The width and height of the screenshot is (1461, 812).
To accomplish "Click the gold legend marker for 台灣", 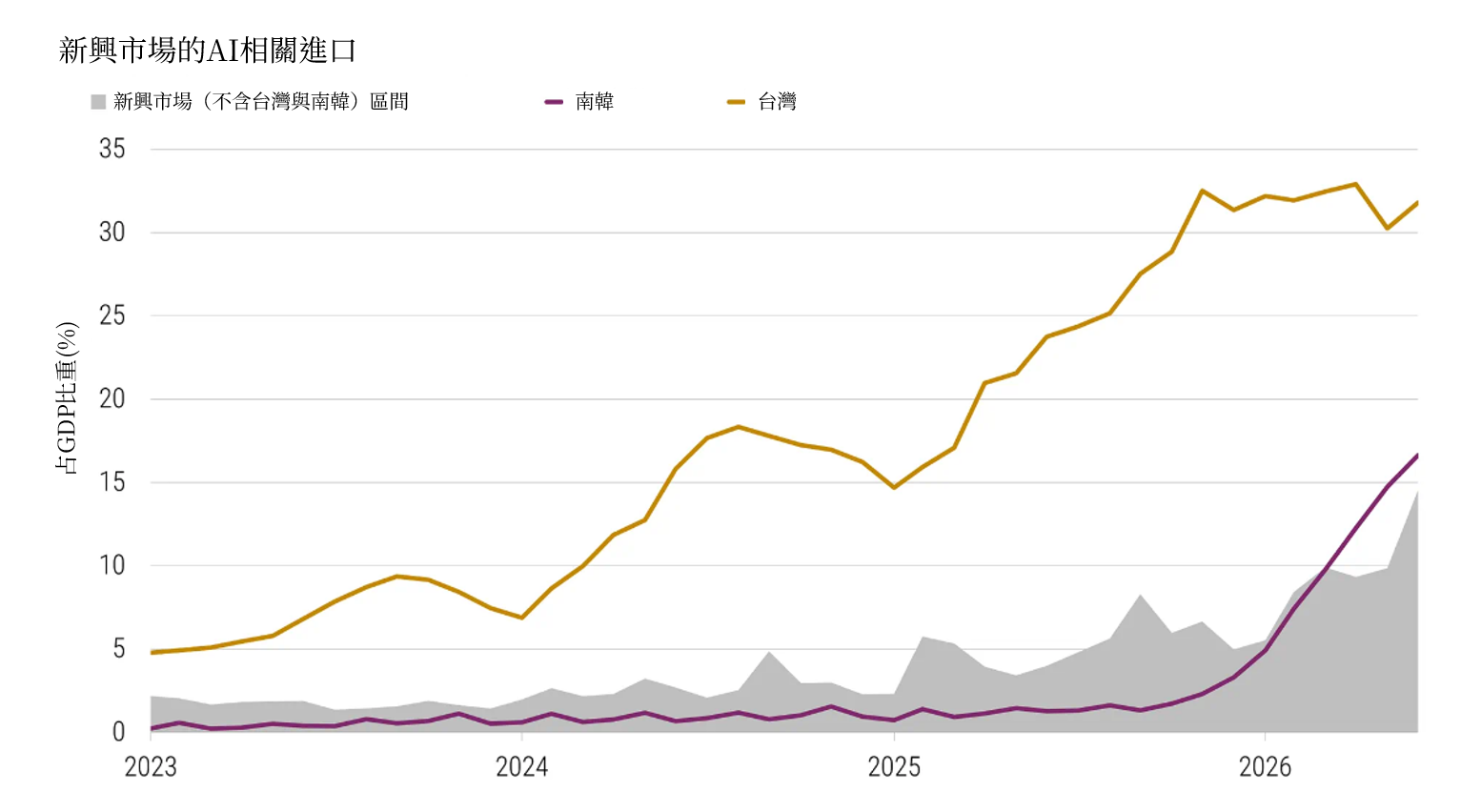I will 736,102.
